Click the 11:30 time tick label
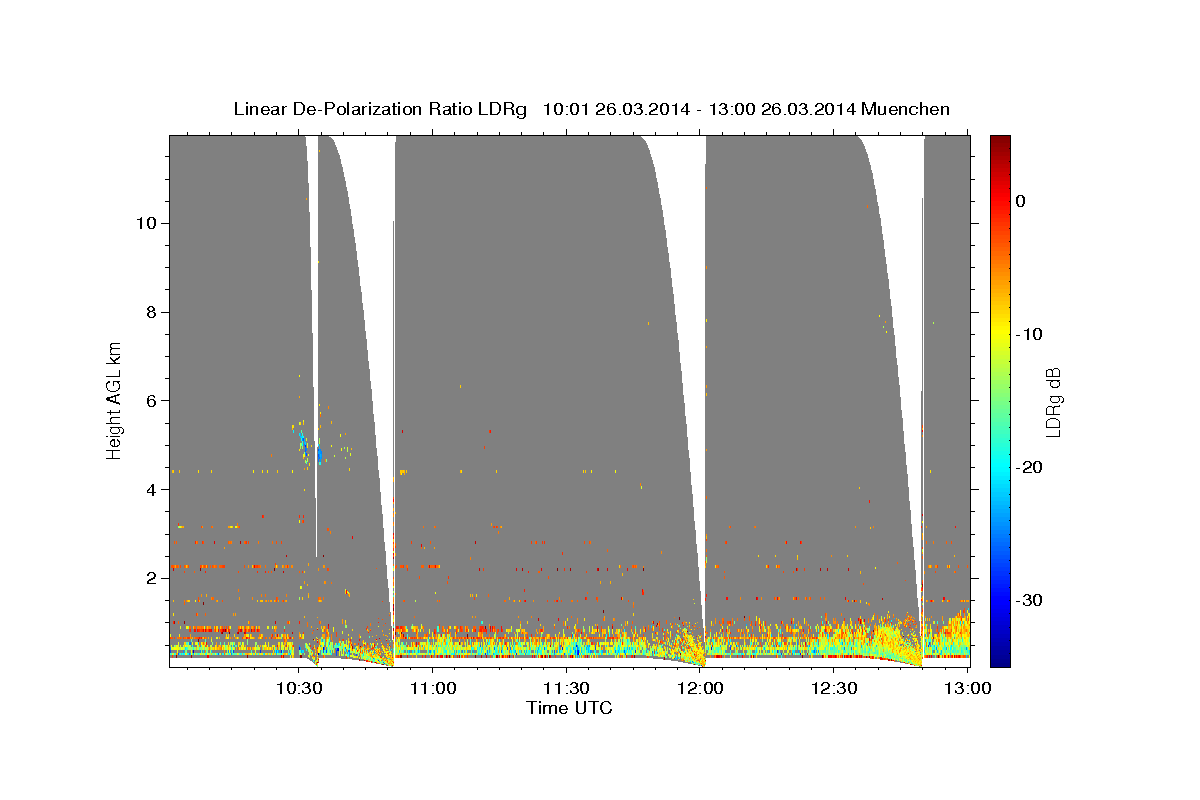This screenshot has width=1200, height=800. click(x=566, y=688)
